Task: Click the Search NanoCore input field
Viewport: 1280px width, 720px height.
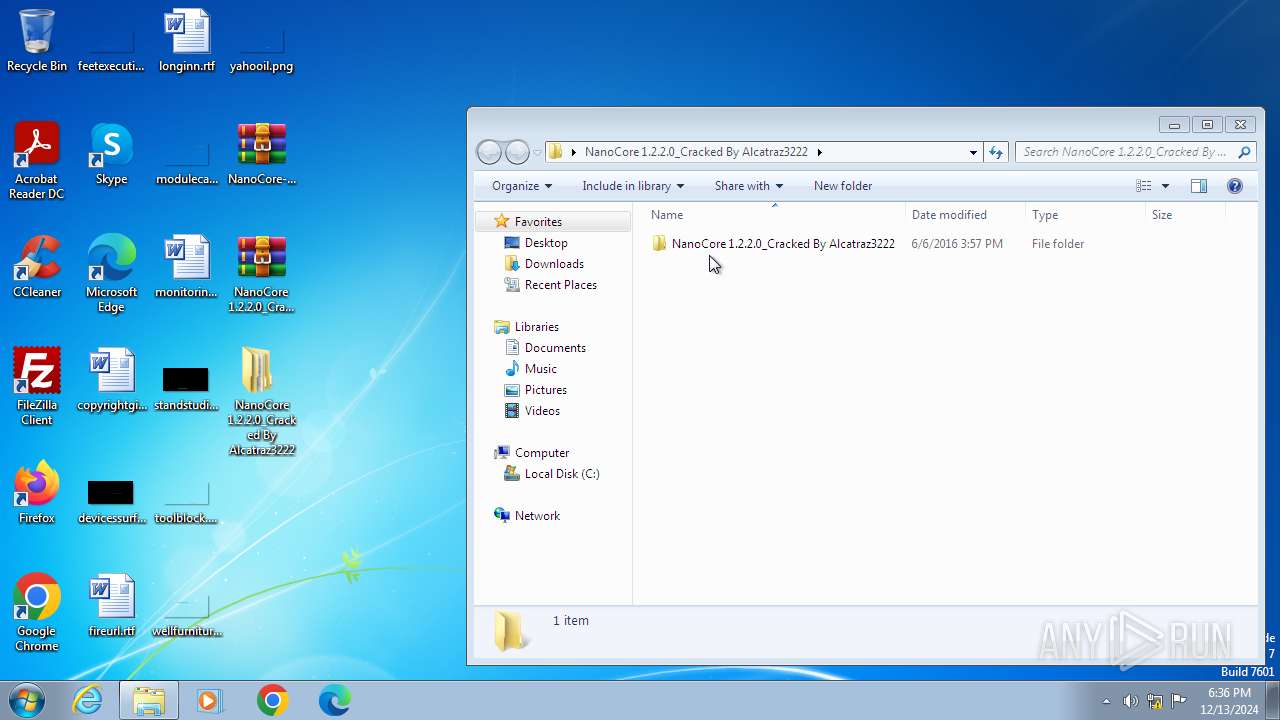Action: 1135,152
